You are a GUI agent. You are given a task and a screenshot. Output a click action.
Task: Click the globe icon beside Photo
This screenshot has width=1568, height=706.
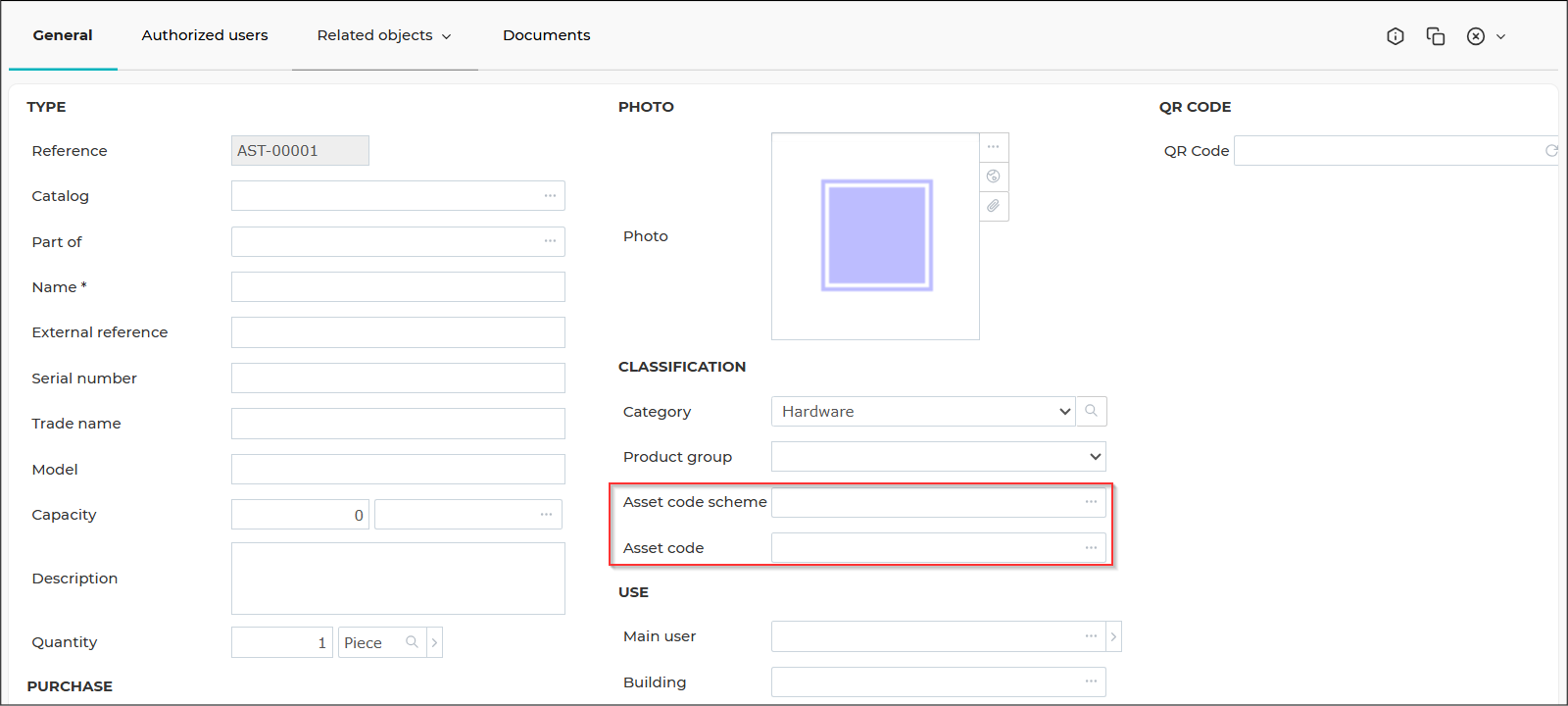click(x=994, y=176)
